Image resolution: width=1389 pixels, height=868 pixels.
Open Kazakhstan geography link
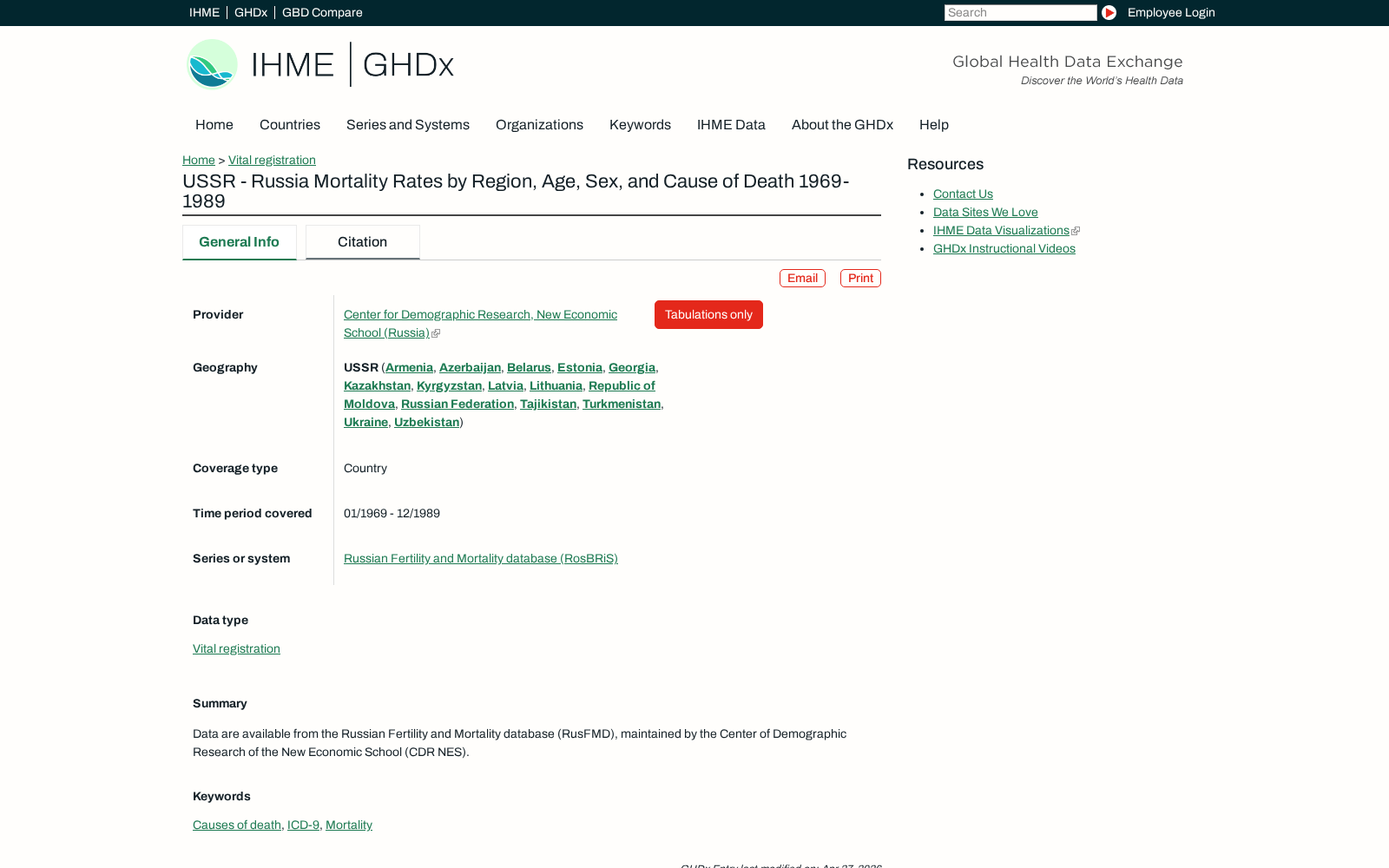point(377,385)
